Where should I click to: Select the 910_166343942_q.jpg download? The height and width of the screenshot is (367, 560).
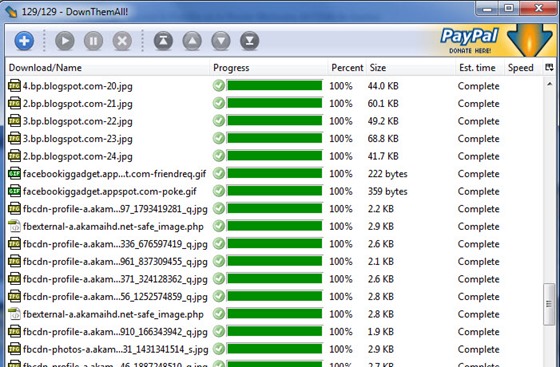(x=274, y=332)
